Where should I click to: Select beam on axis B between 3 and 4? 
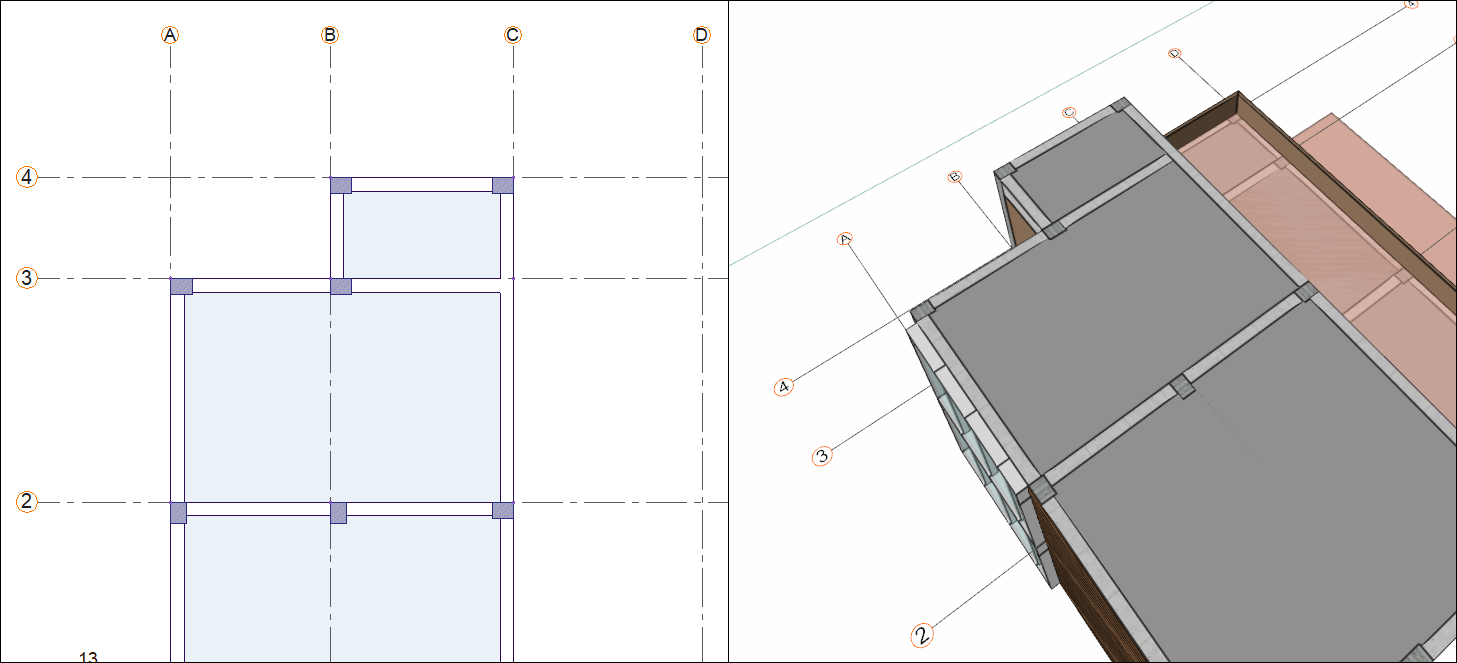[337, 236]
